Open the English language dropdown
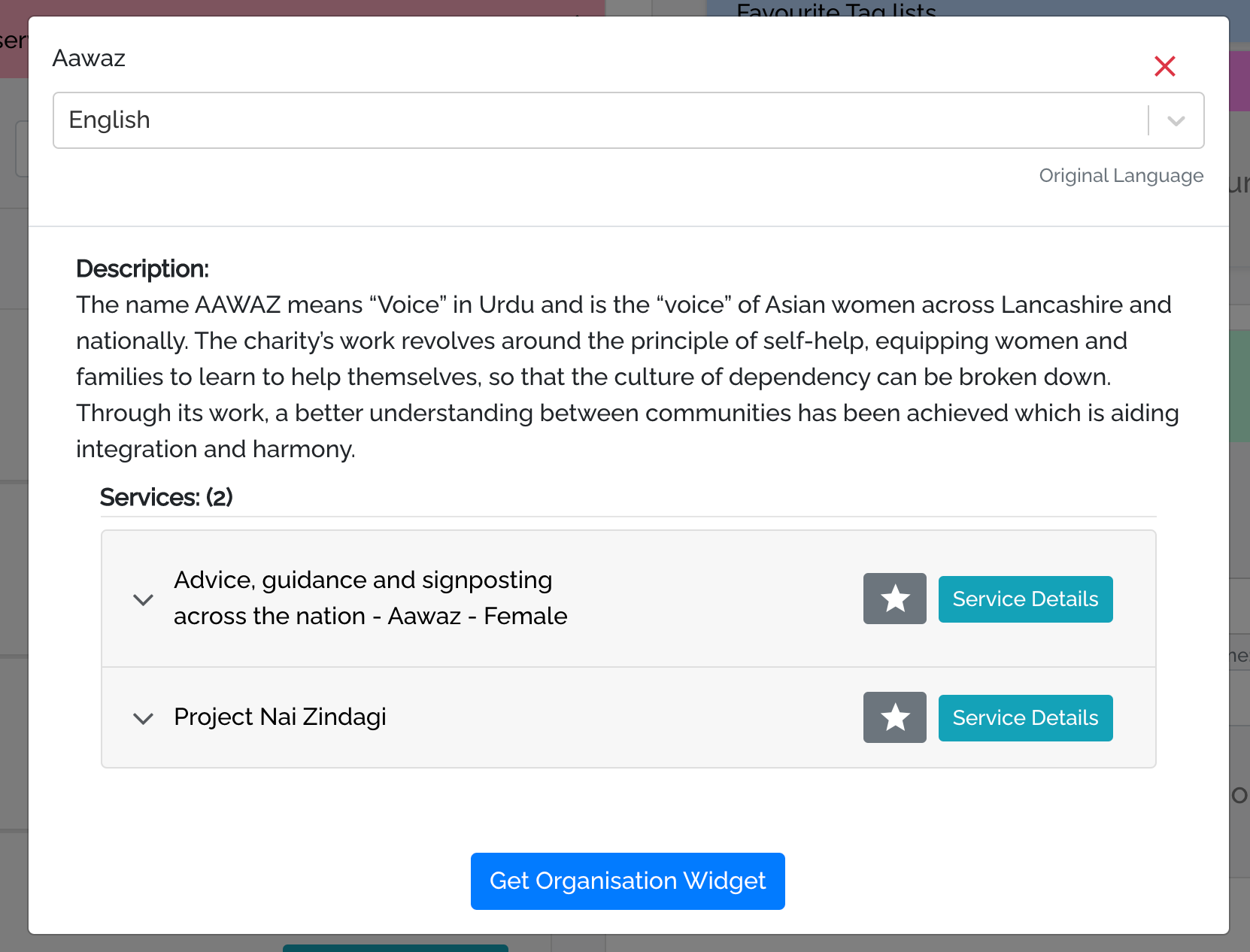 [x=628, y=120]
